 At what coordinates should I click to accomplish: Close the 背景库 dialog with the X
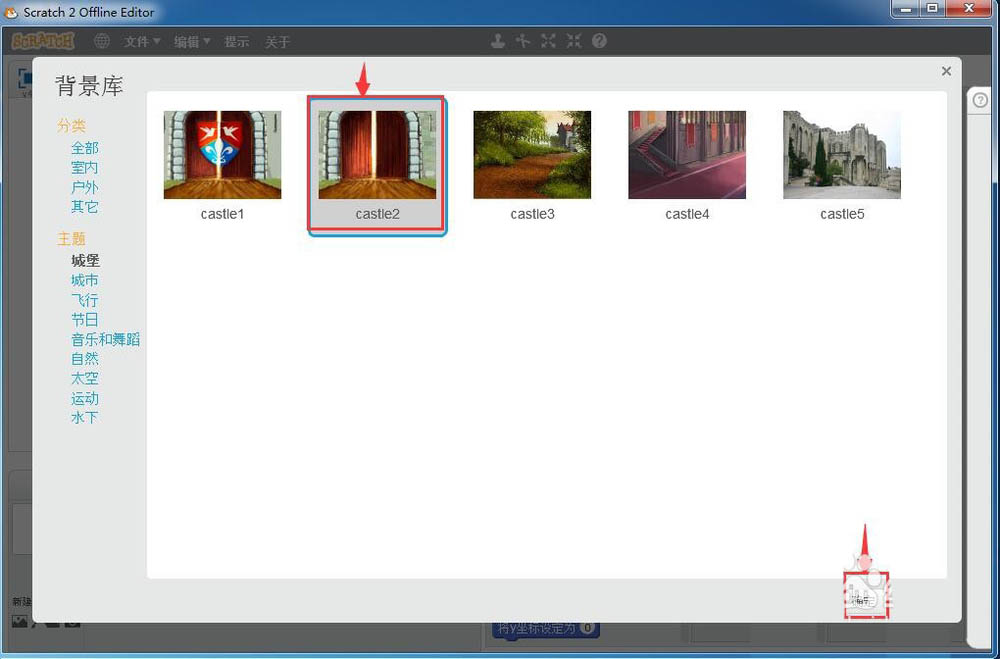pos(946,71)
